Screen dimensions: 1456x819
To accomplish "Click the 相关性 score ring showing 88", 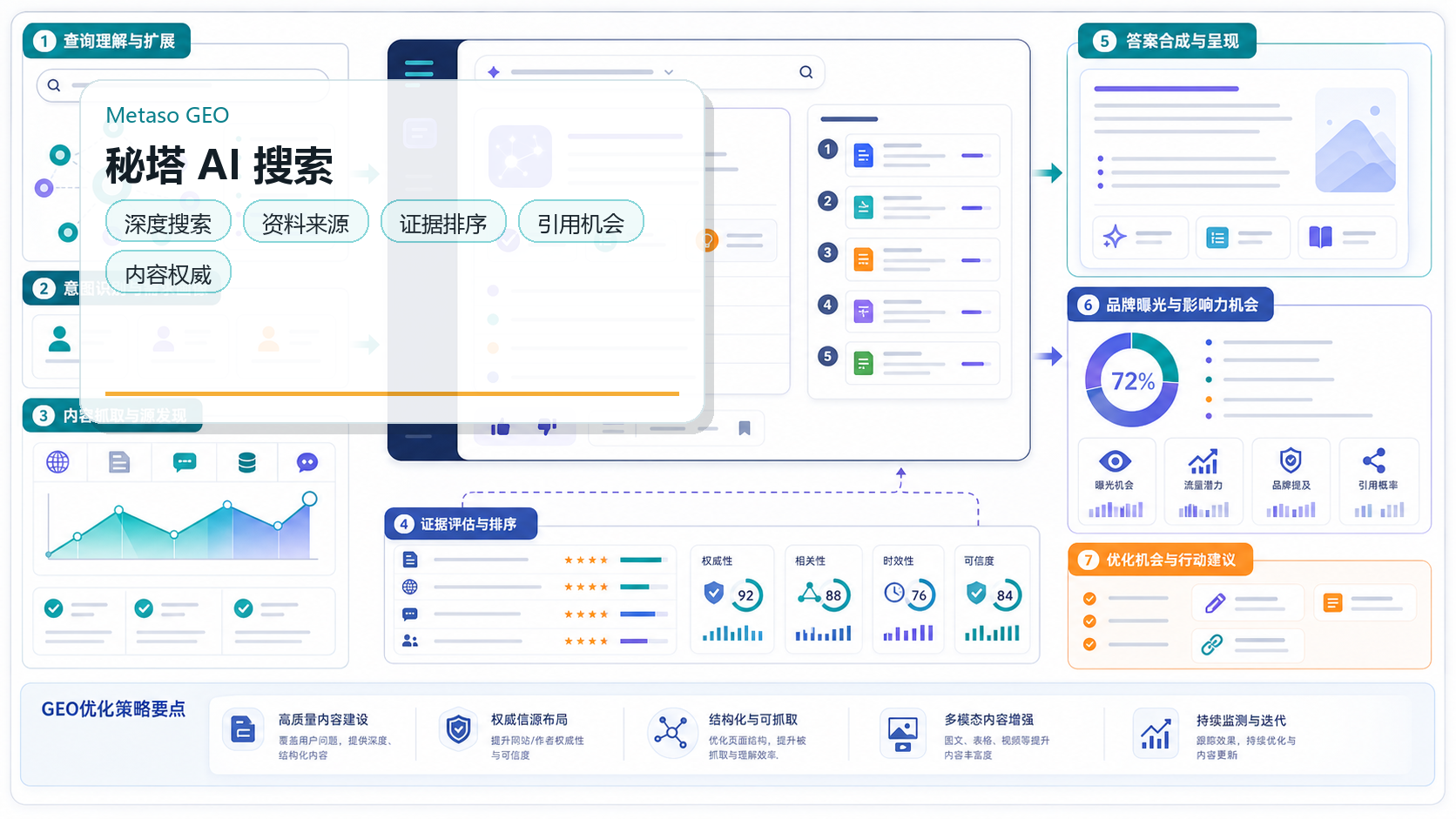I will click(833, 595).
